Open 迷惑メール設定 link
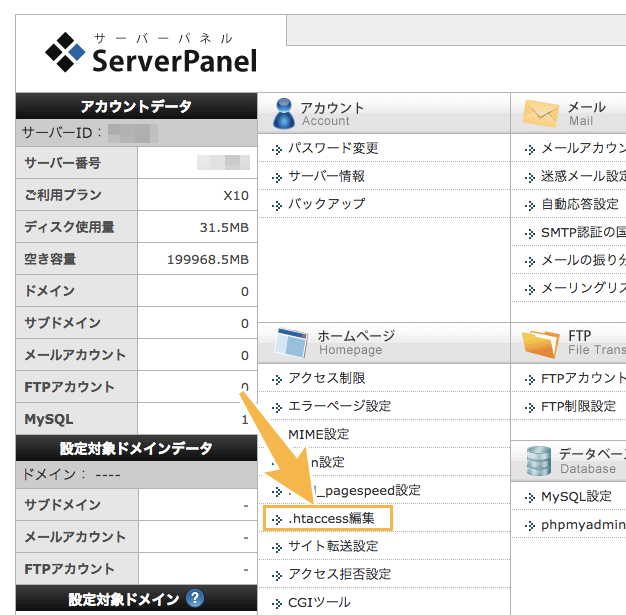The width and height of the screenshot is (626, 615). (x=583, y=176)
